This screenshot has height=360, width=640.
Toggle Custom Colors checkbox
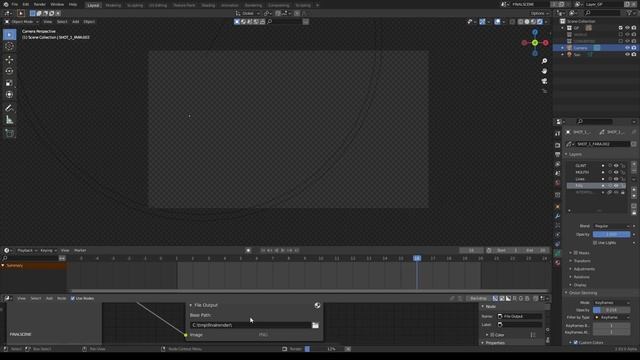coord(576,342)
